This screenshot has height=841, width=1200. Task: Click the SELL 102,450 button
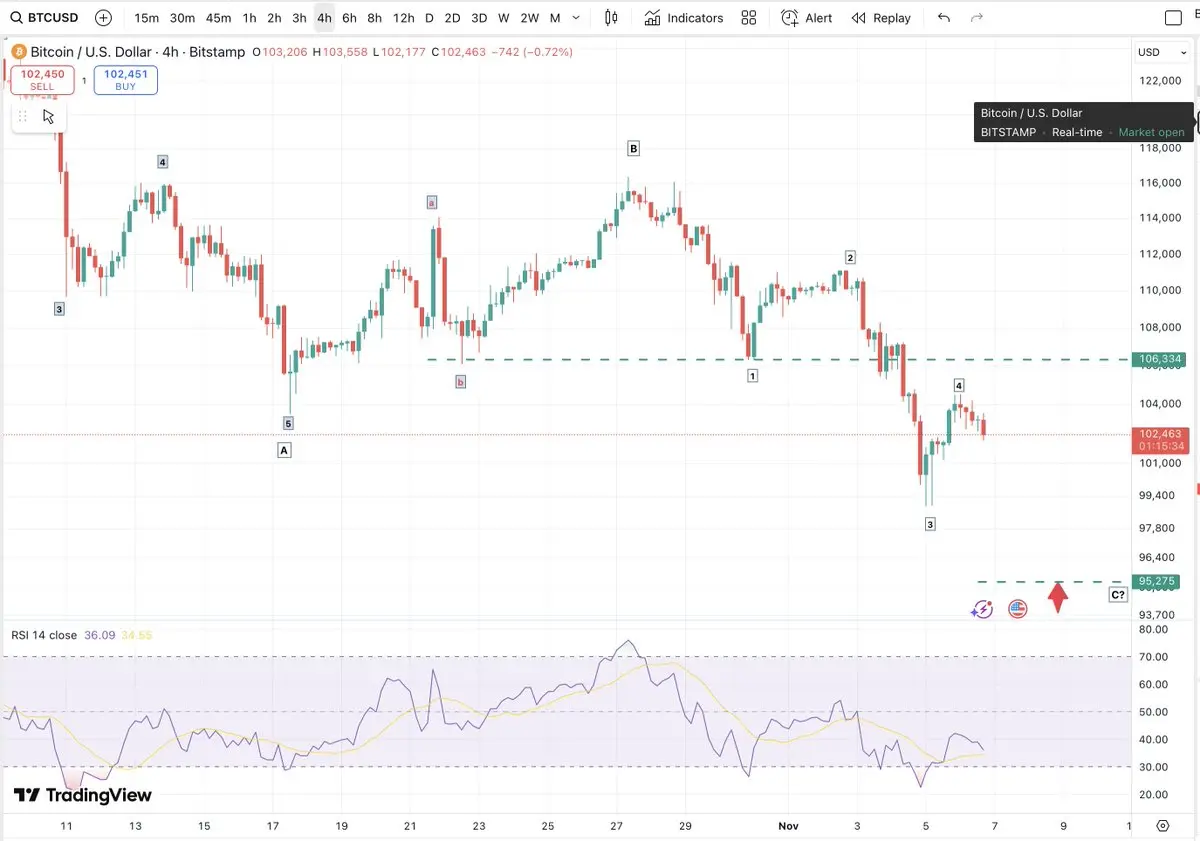click(42, 80)
